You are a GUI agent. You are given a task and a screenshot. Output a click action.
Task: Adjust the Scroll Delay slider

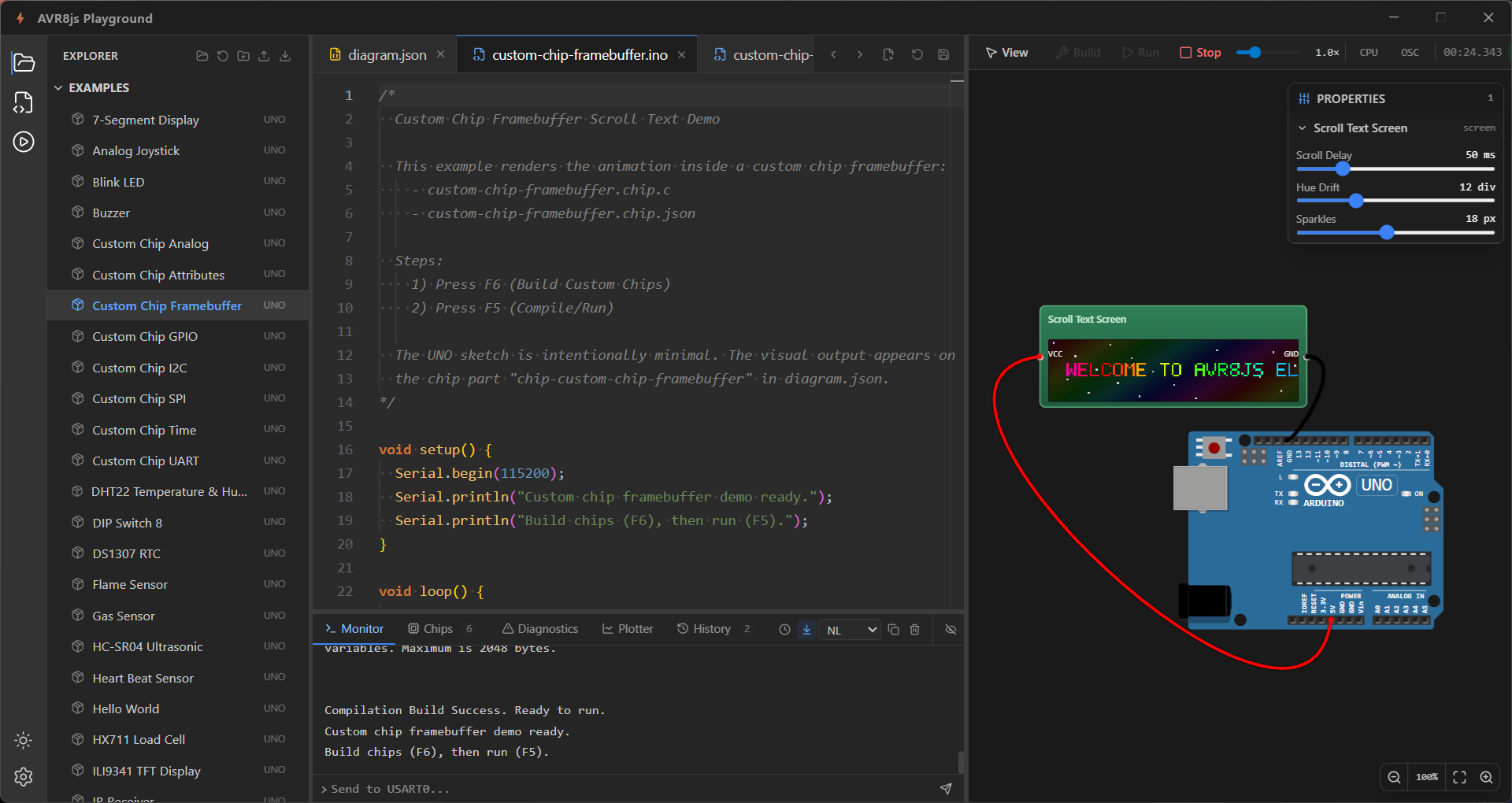click(1395, 168)
